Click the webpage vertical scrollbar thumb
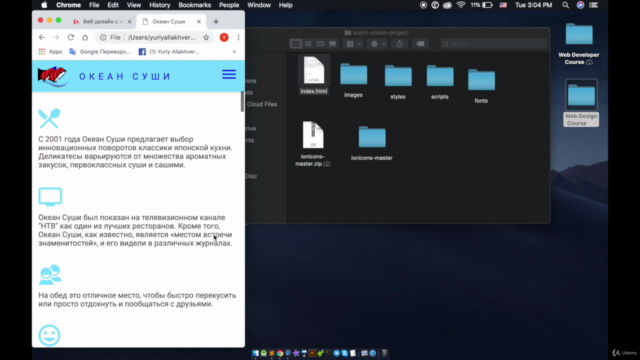The height and width of the screenshot is (360, 640). coord(242,101)
